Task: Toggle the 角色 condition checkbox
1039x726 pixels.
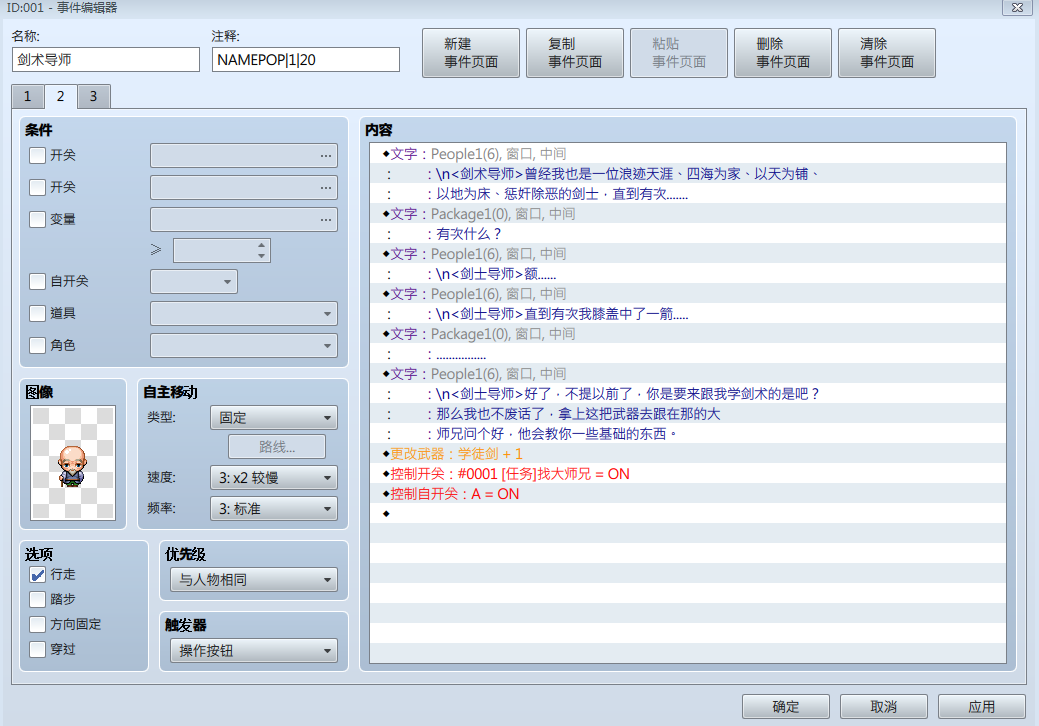Action: click(38, 345)
